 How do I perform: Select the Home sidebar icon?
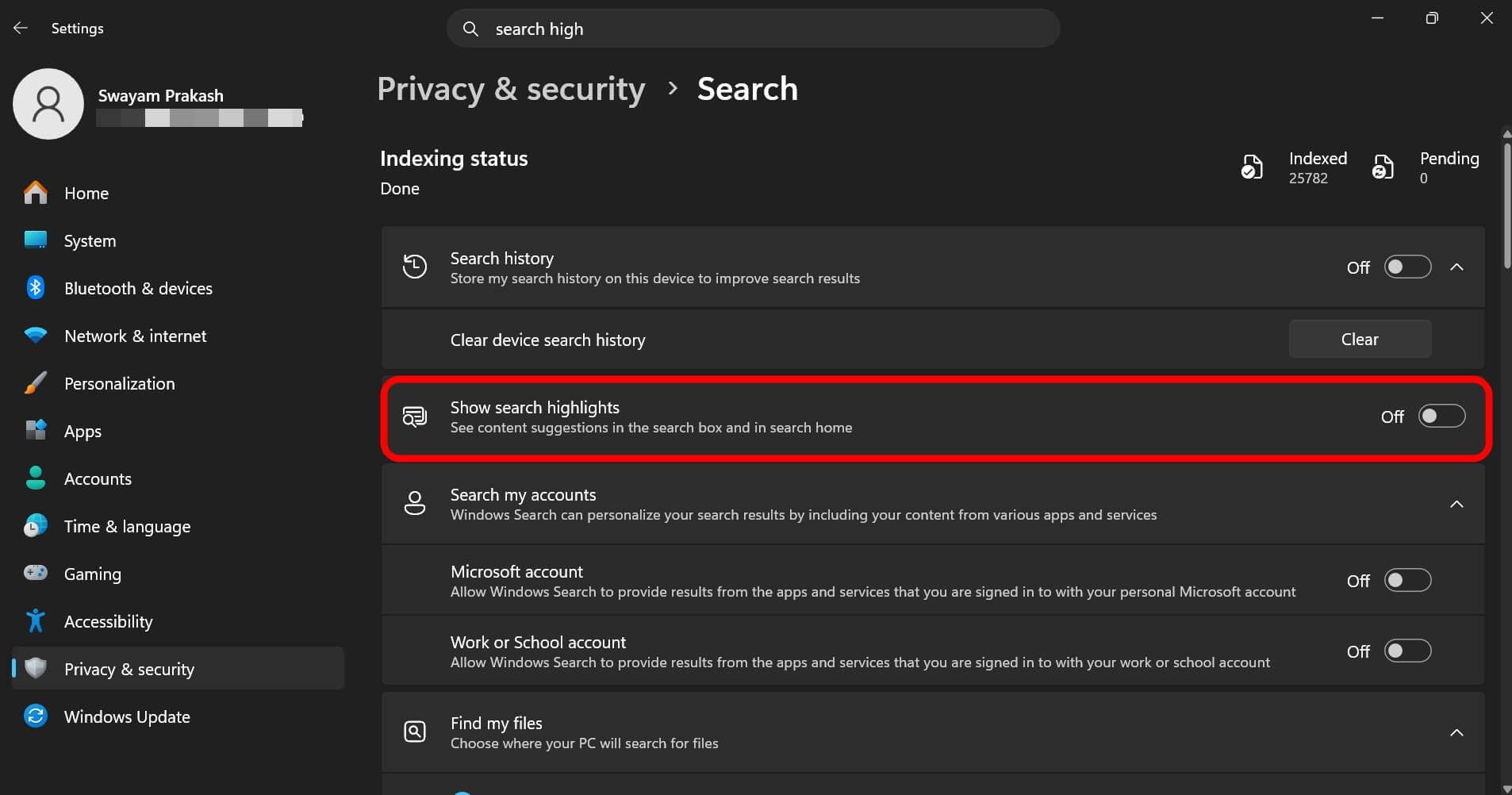pyautogui.click(x=36, y=193)
